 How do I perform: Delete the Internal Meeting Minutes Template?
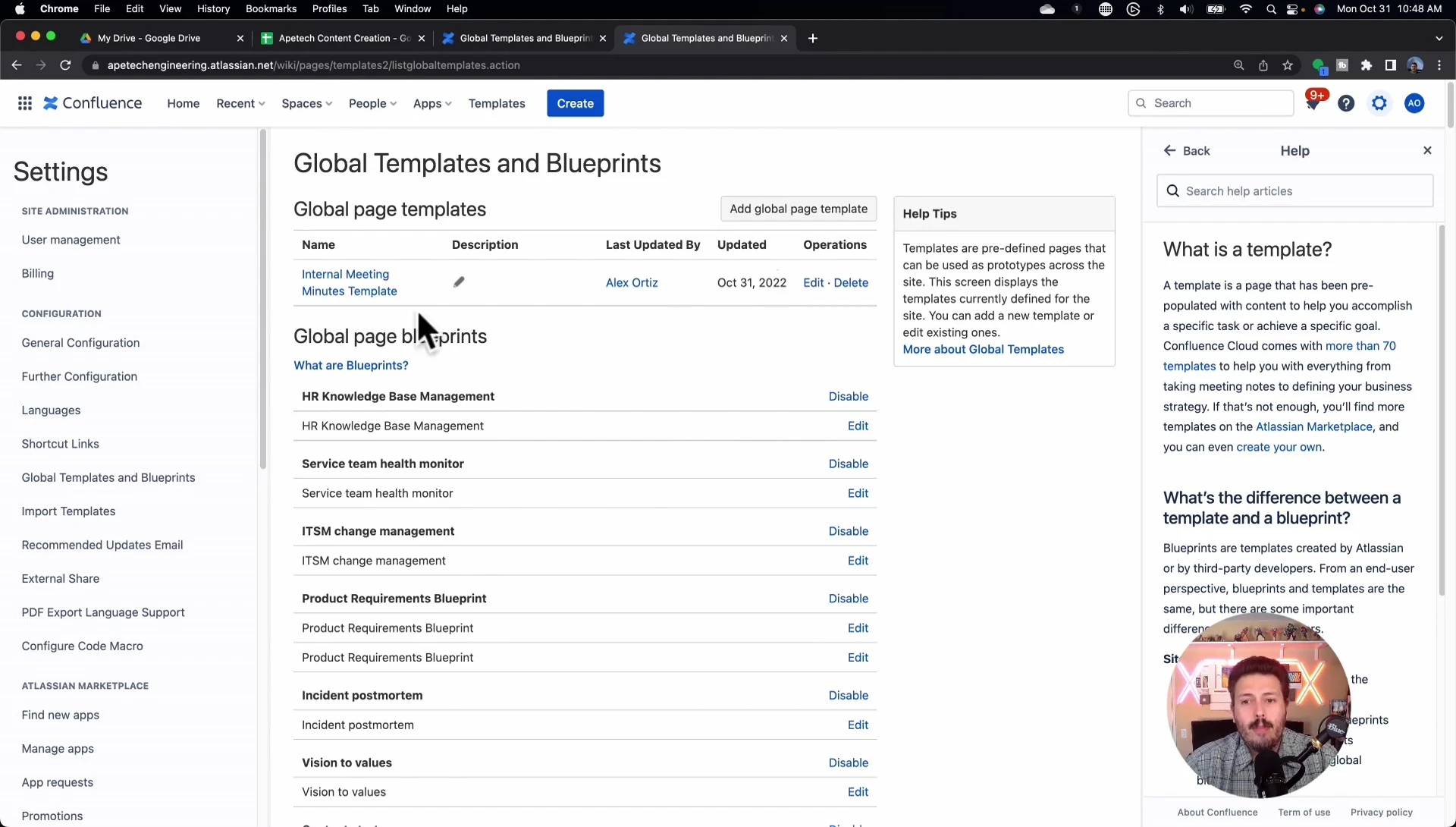pyautogui.click(x=851, y=282)
